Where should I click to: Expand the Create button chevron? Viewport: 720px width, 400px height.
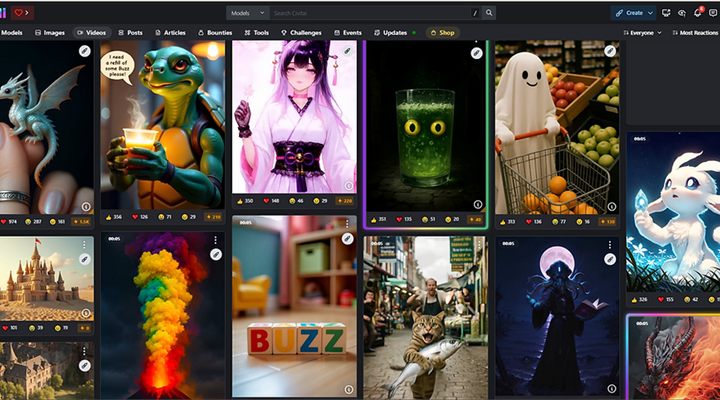pos(650,13)
